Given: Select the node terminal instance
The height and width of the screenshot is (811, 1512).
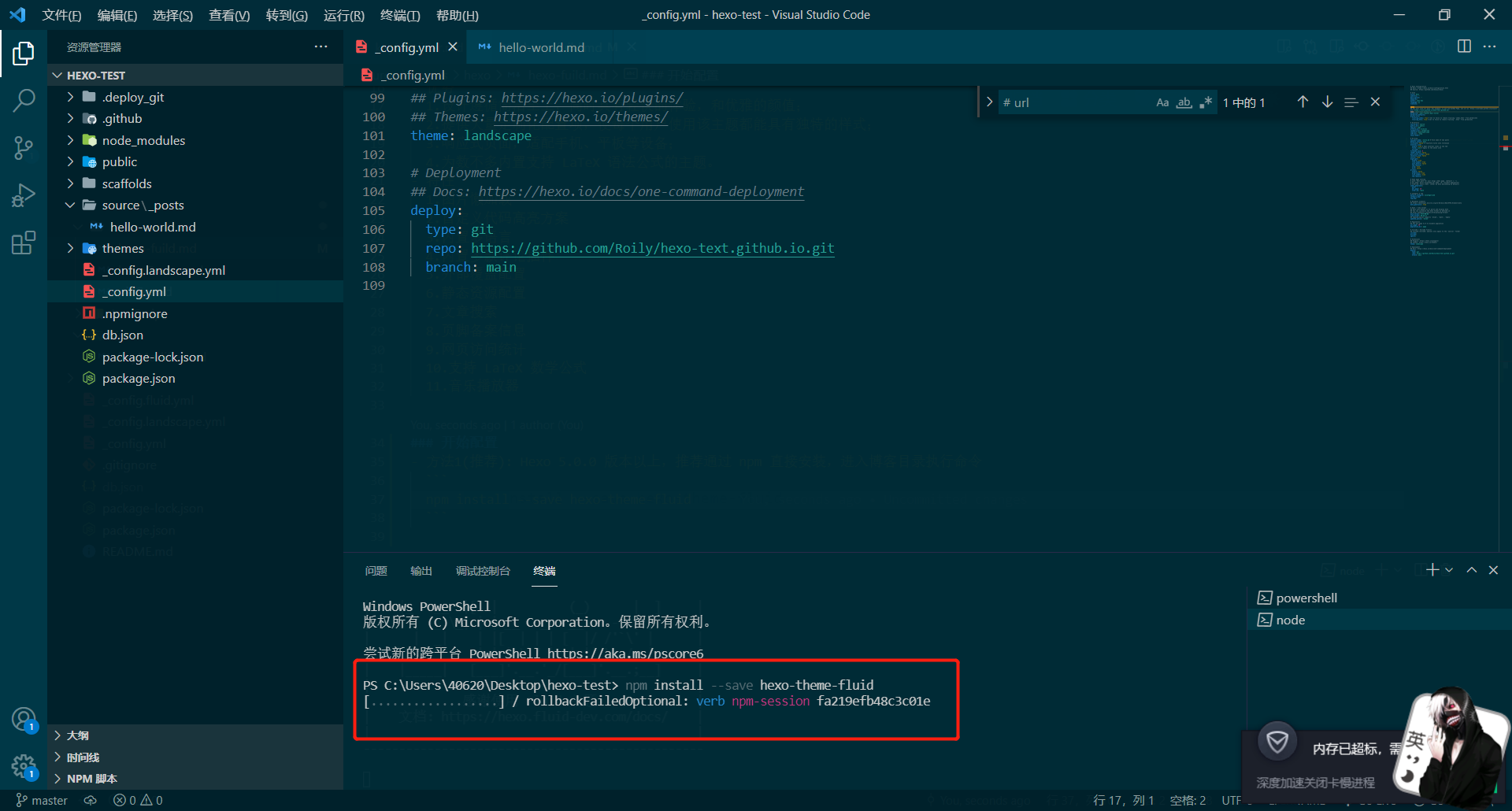Looking at the screenshot, I should pos(1379,620).
